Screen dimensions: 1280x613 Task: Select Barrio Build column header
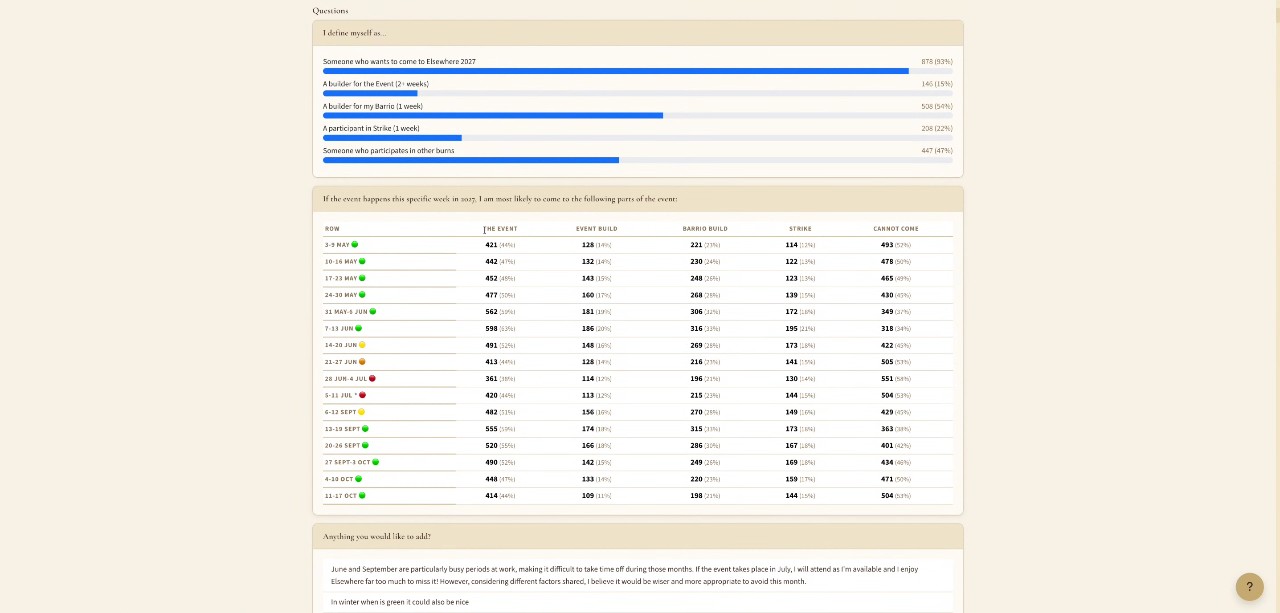pos(705,229)
